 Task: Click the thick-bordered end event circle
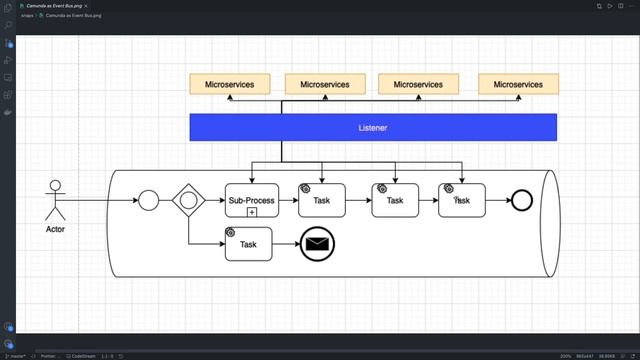522,200
